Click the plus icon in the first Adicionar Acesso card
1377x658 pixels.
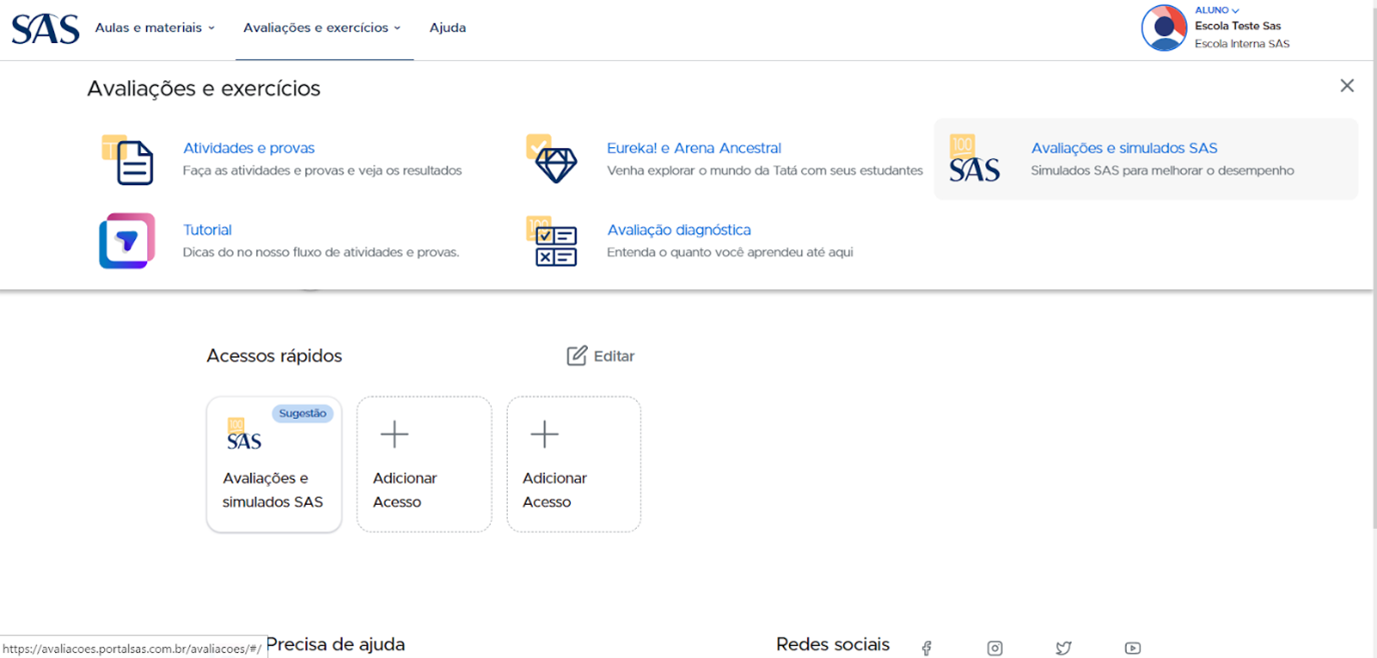[x=395, y=434]
